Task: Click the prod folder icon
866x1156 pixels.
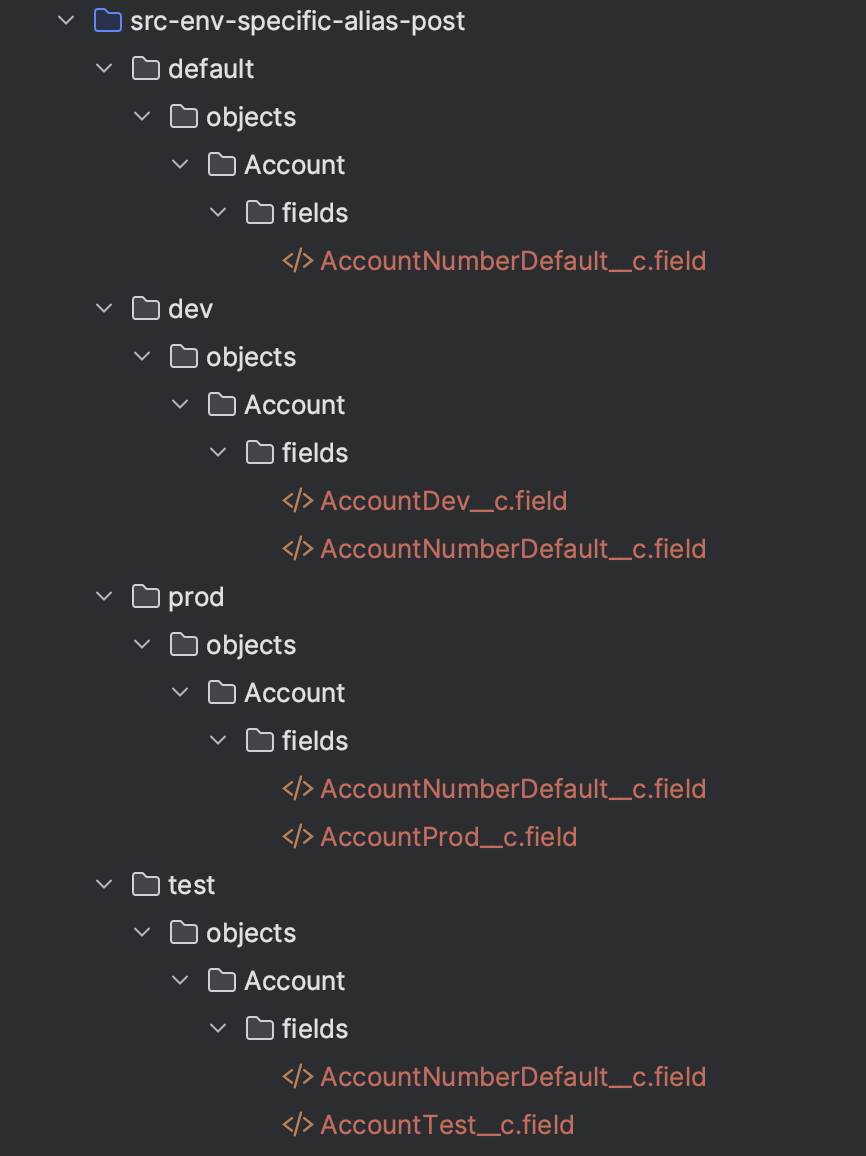Action: pos(146,597)
